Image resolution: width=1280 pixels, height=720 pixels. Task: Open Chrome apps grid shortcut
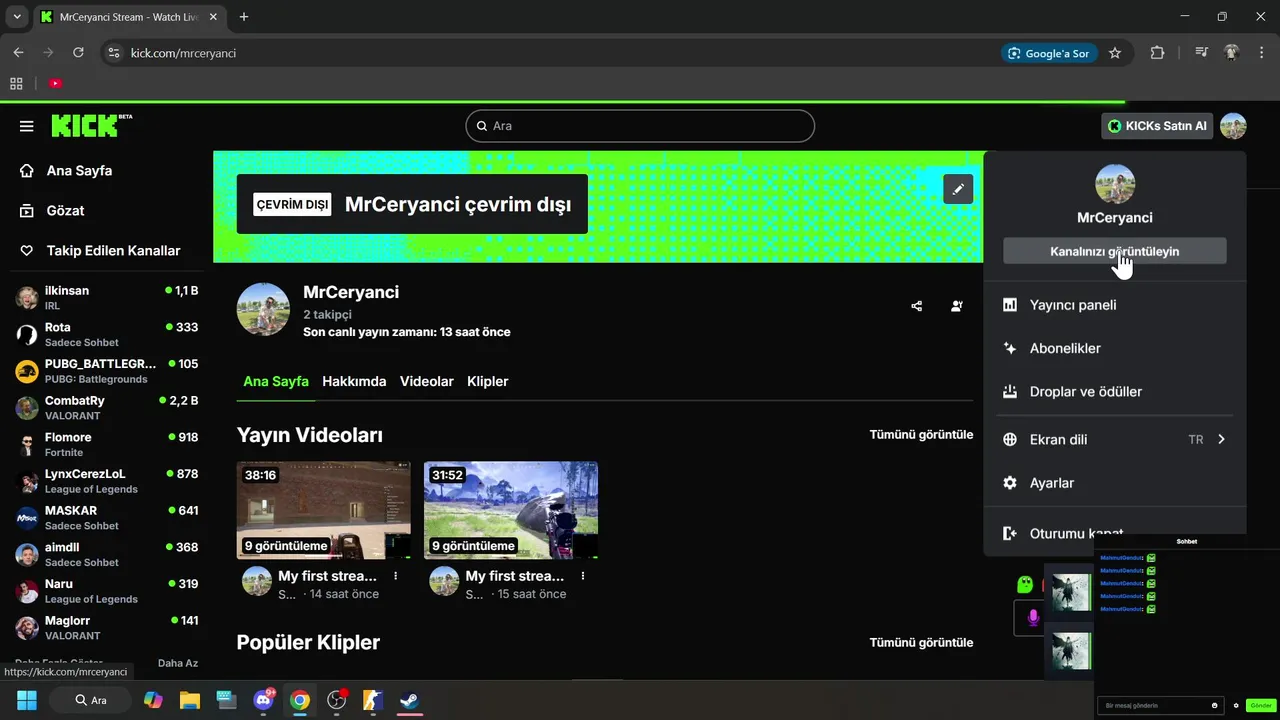coord(16,84)
